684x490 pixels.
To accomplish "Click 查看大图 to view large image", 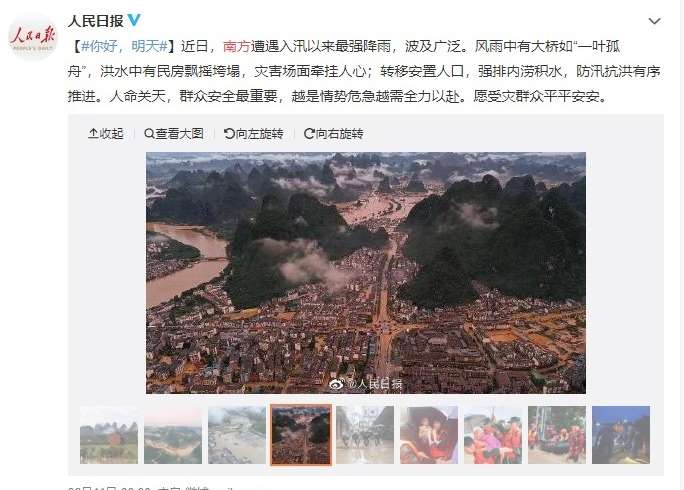I will coord(174,134).
